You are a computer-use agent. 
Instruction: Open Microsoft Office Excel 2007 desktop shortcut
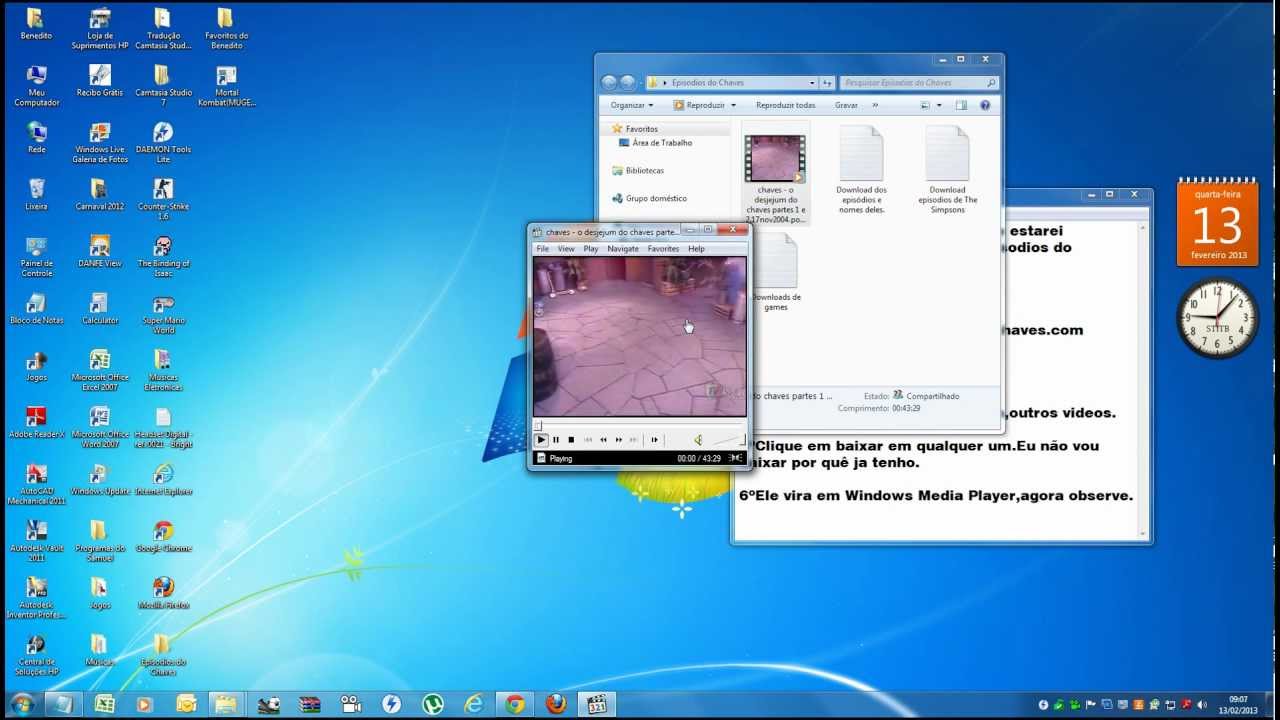(x=99, y=370)
